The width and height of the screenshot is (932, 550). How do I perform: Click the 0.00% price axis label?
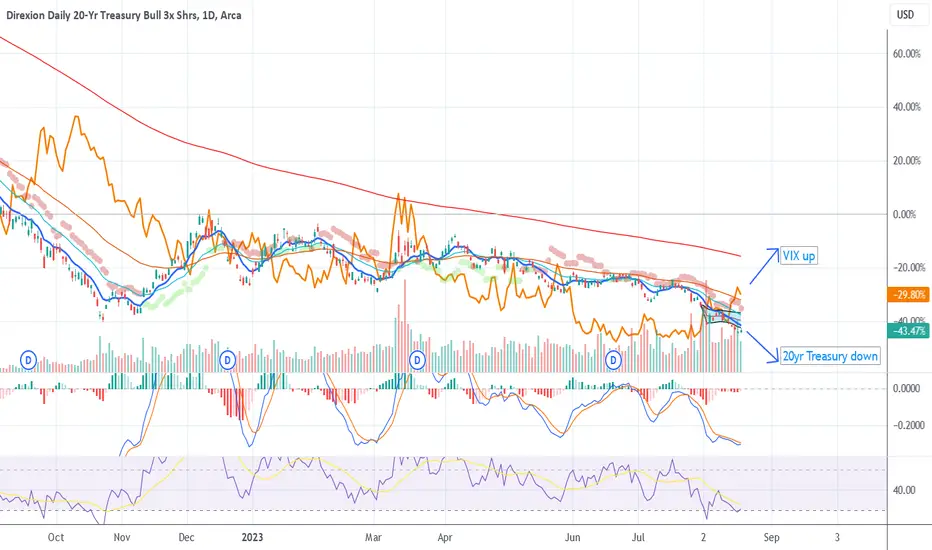[905, 214]
